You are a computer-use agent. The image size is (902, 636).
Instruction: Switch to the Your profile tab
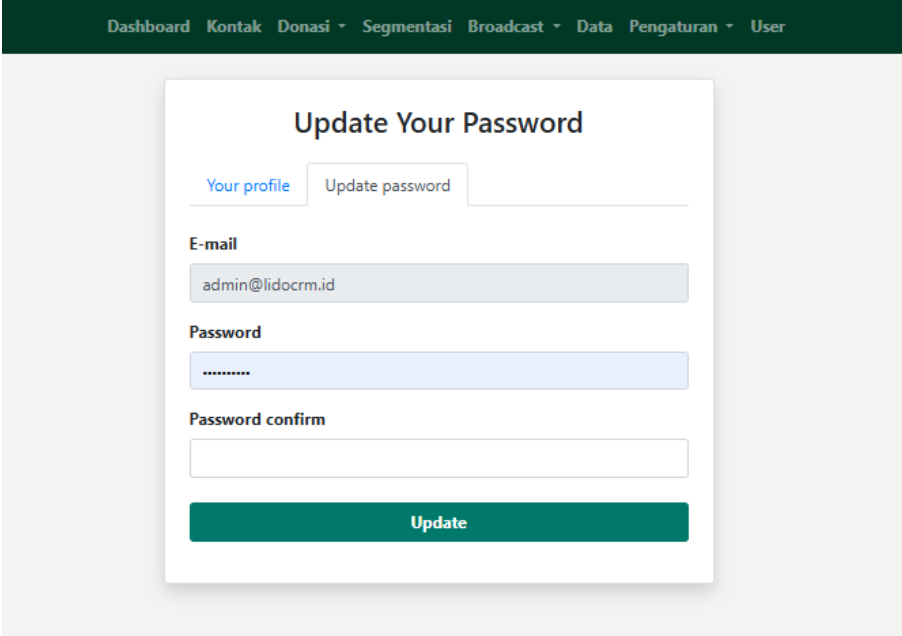tap(248, 185)
